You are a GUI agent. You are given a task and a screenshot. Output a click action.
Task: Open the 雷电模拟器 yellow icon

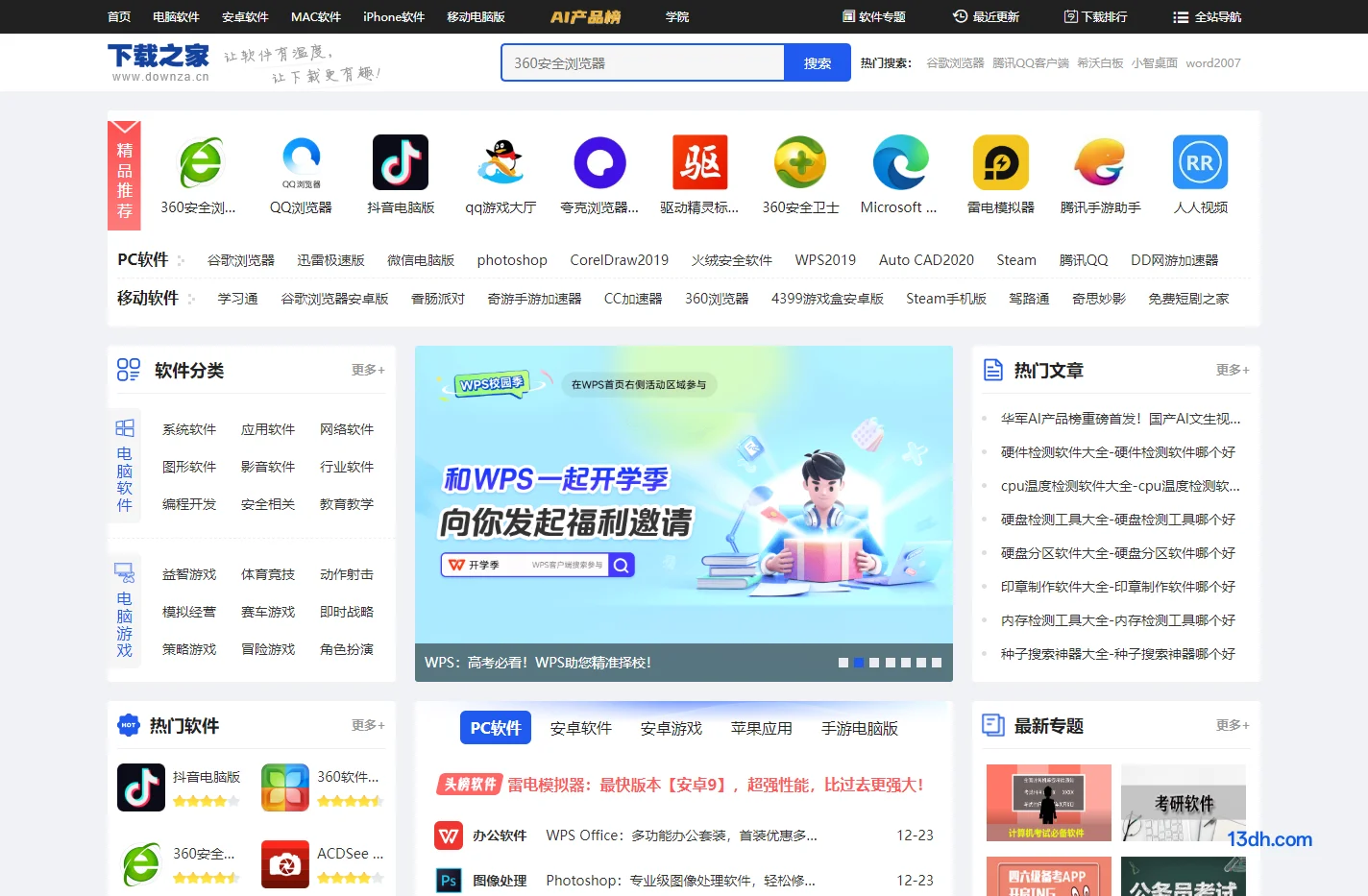pos(1000,162)
